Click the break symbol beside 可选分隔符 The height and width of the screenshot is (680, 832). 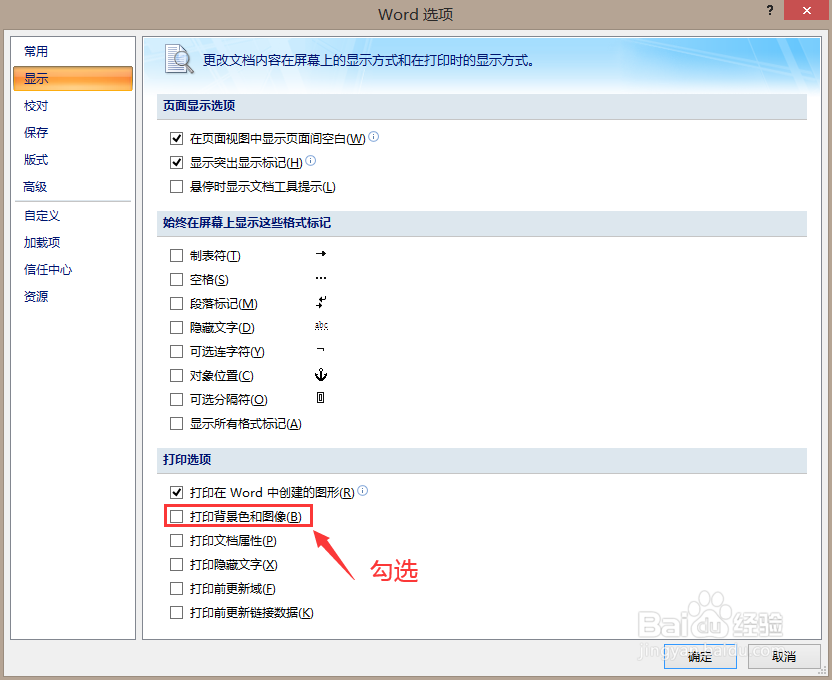coord(320,398)
